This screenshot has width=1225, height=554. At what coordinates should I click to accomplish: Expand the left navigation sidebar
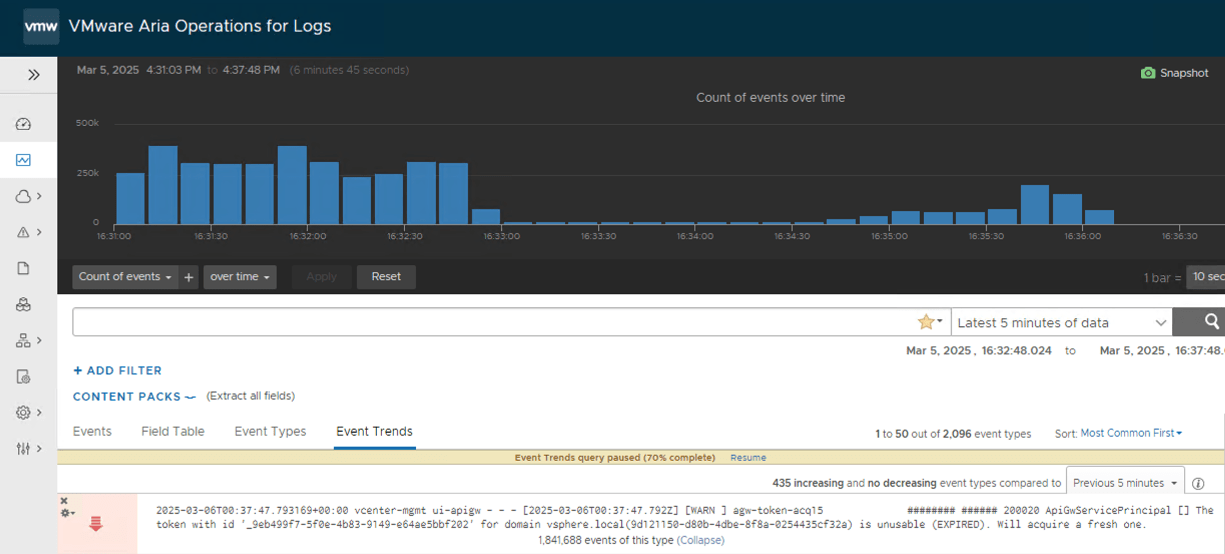tap(33, 74)
